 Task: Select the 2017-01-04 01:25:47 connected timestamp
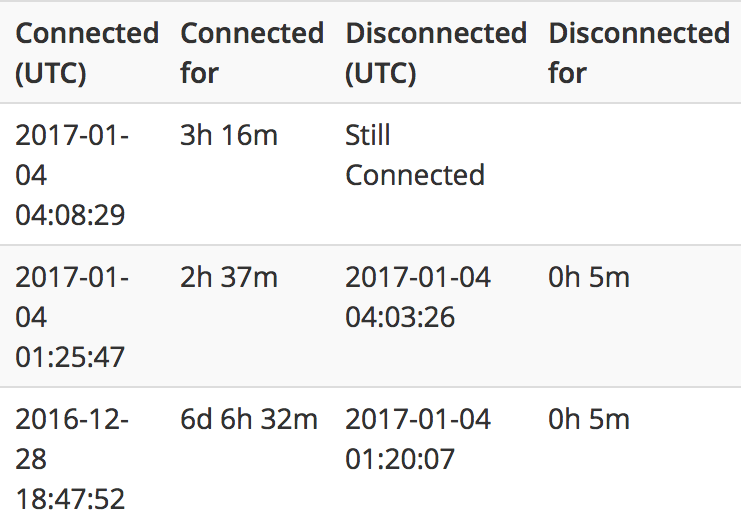coord(72,317)
